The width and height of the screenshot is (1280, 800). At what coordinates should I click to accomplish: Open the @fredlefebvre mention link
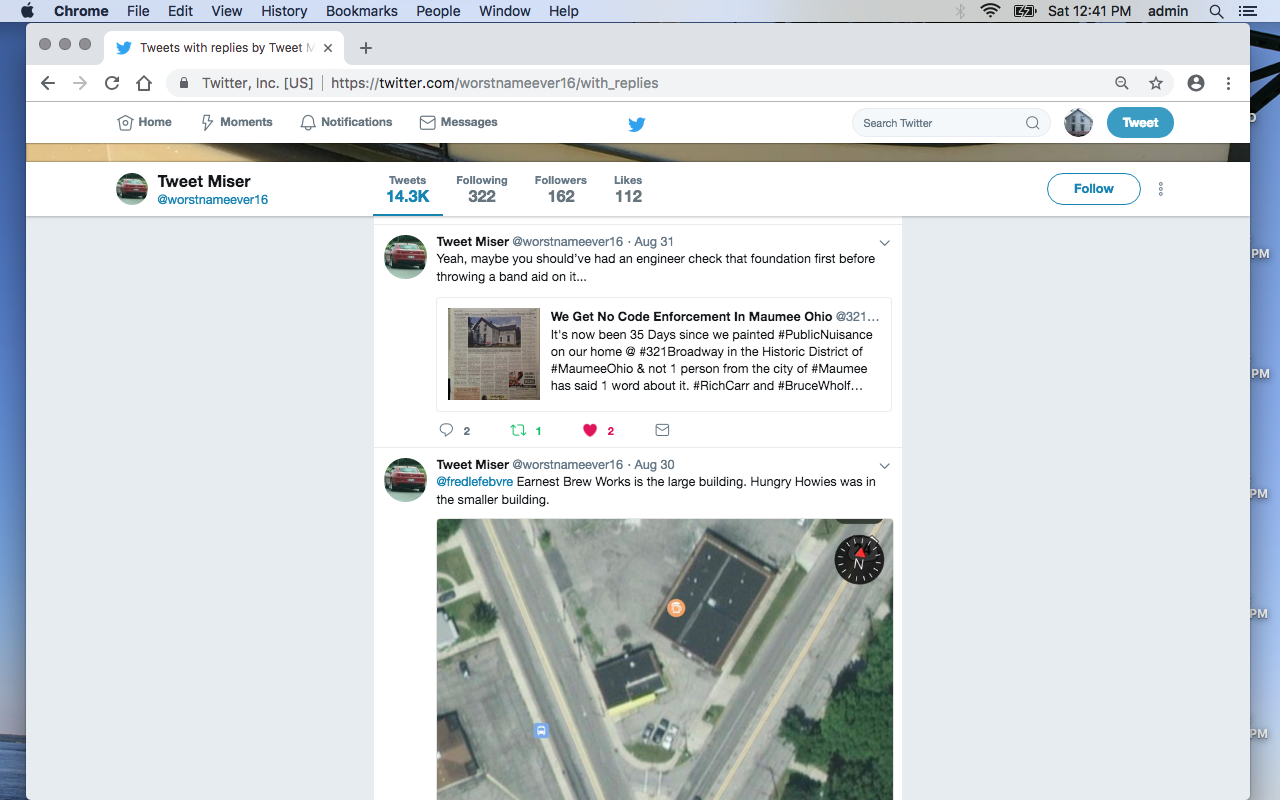point(475,482)
